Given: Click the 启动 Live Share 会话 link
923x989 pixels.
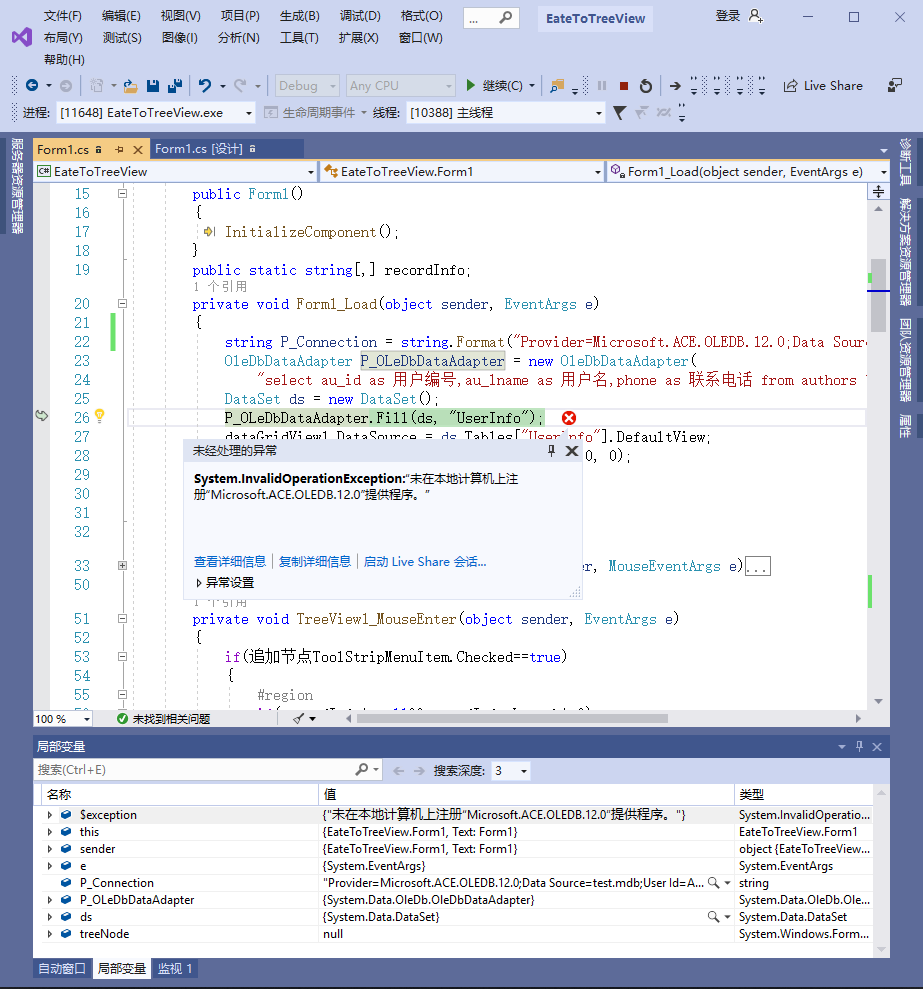Looking at the screenshot, I should click(425, 561).
